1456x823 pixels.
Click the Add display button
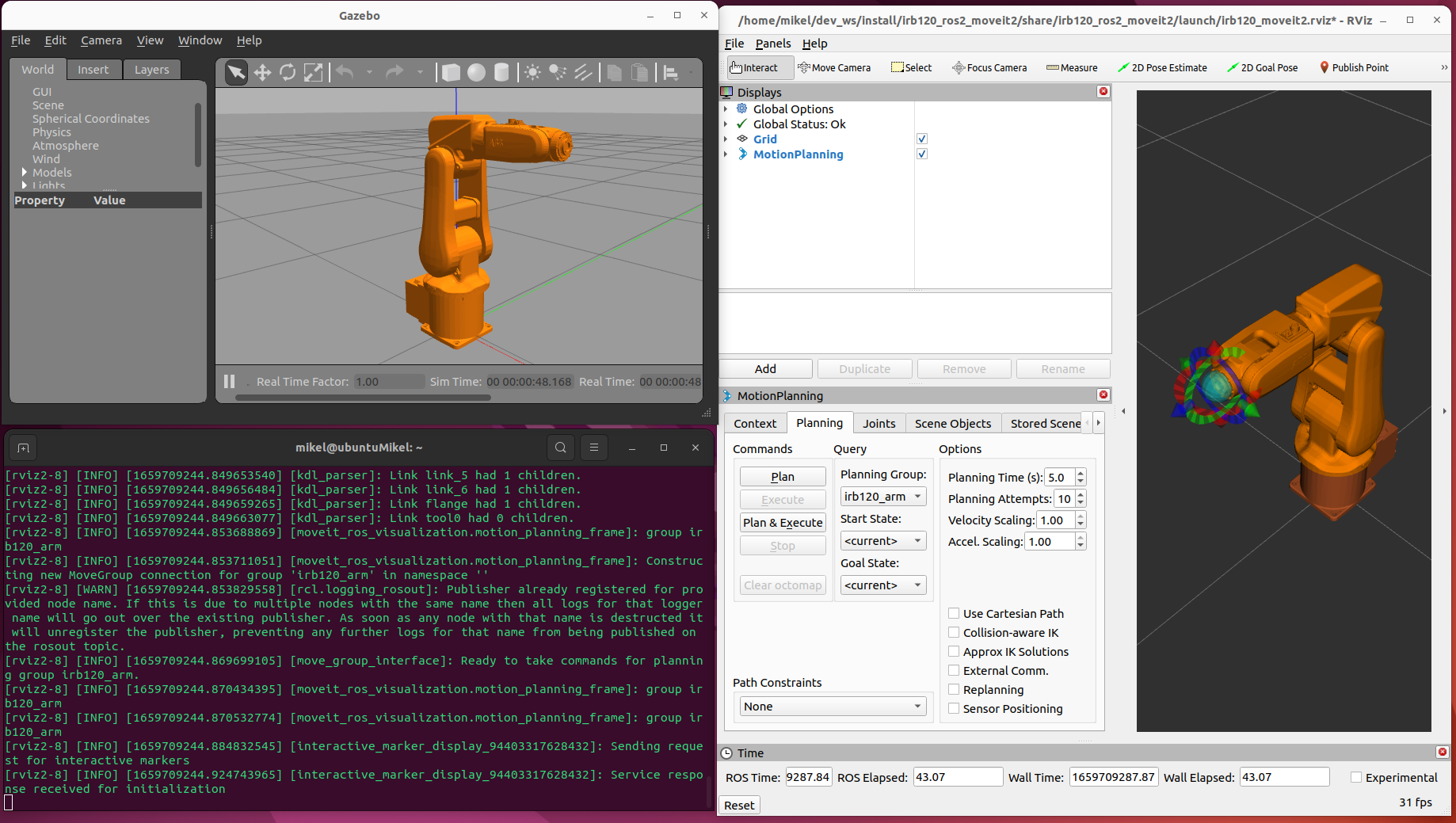pyautogui.click(x=765, y=369)
